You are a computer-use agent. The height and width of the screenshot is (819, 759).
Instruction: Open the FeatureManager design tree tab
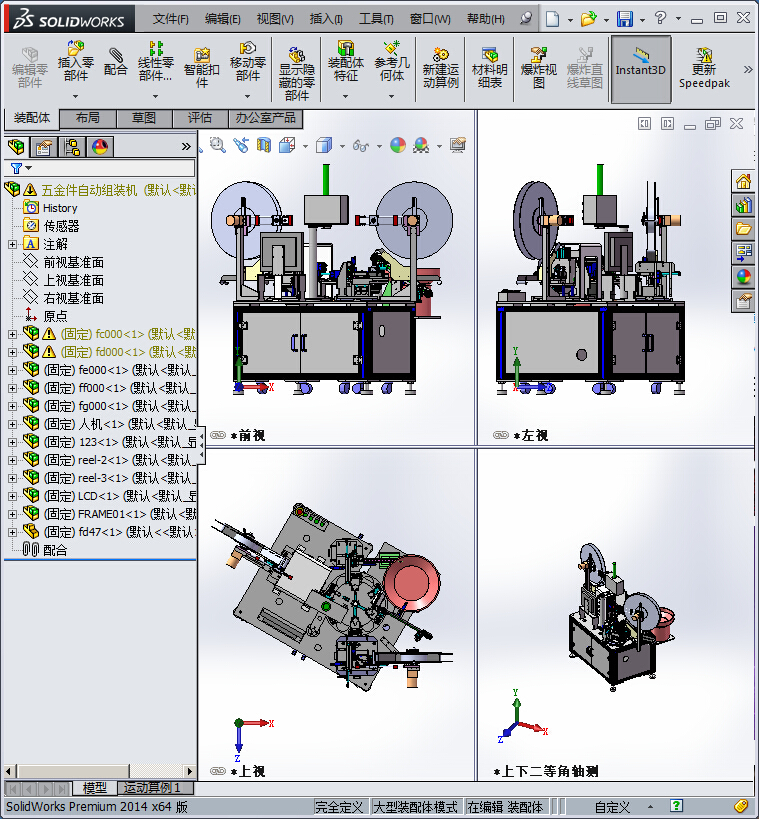click(16, 147)
